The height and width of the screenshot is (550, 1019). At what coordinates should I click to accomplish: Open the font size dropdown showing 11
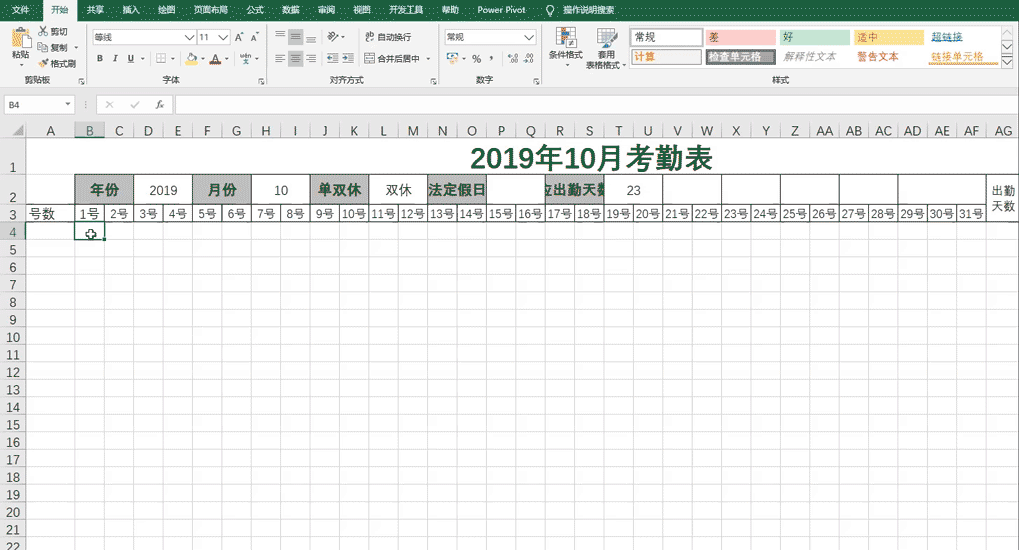tap(223, 37)
